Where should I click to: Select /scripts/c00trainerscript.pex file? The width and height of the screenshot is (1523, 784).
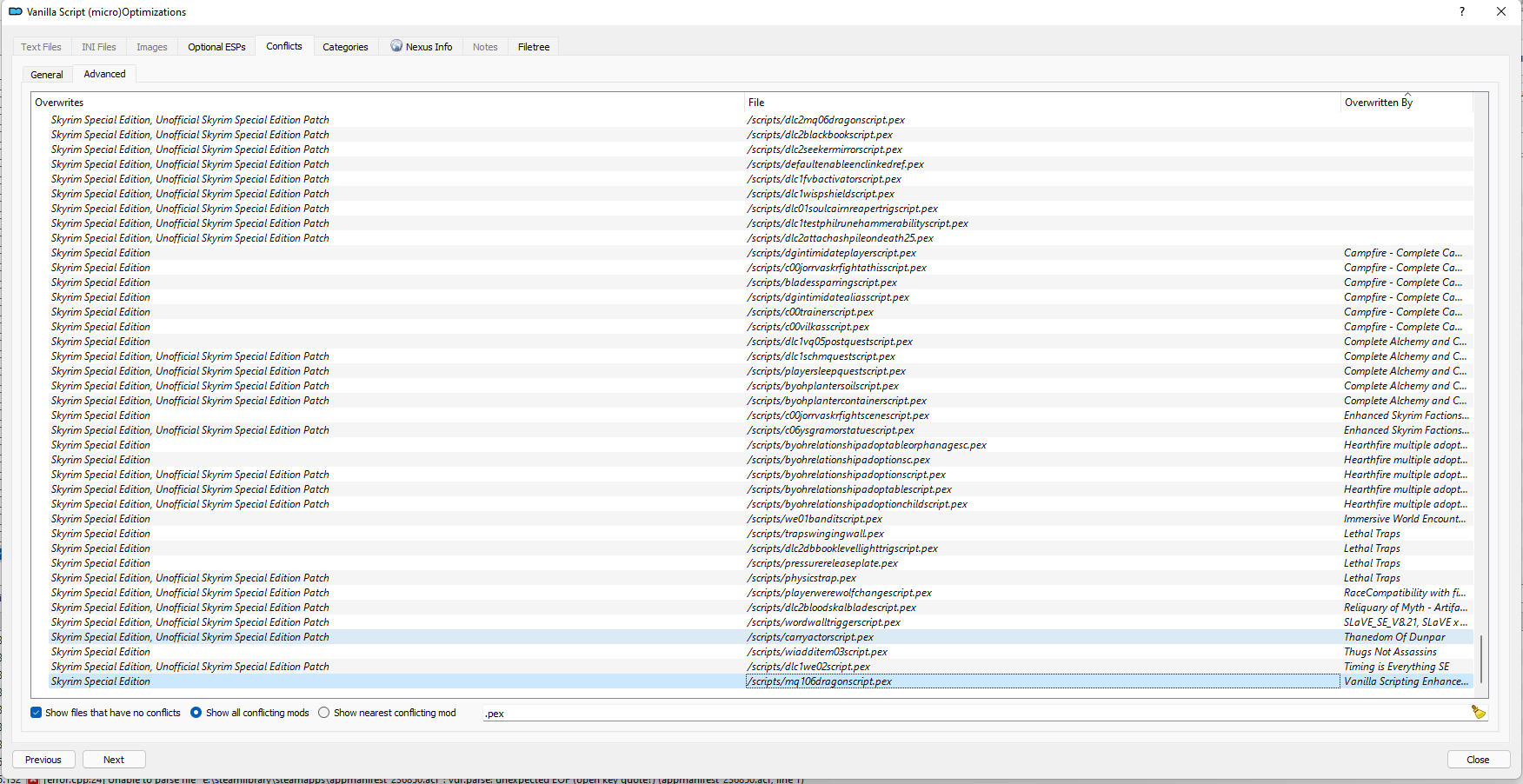[x=810, y=312]
